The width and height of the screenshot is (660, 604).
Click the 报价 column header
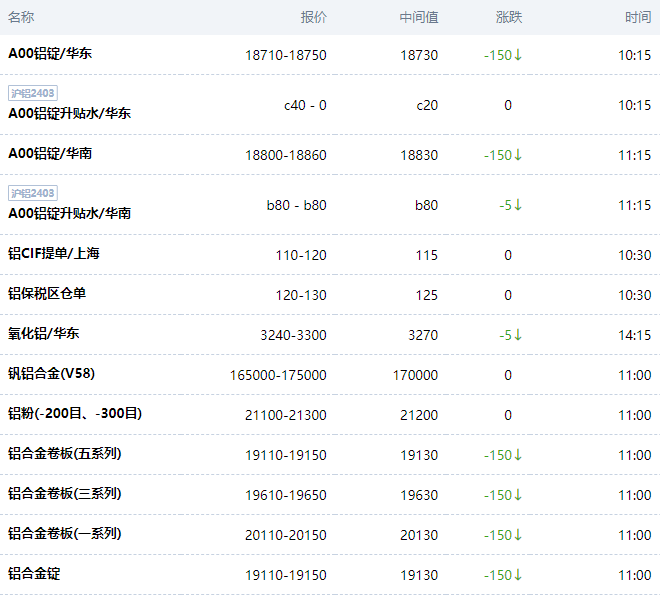tap(314, 17)
